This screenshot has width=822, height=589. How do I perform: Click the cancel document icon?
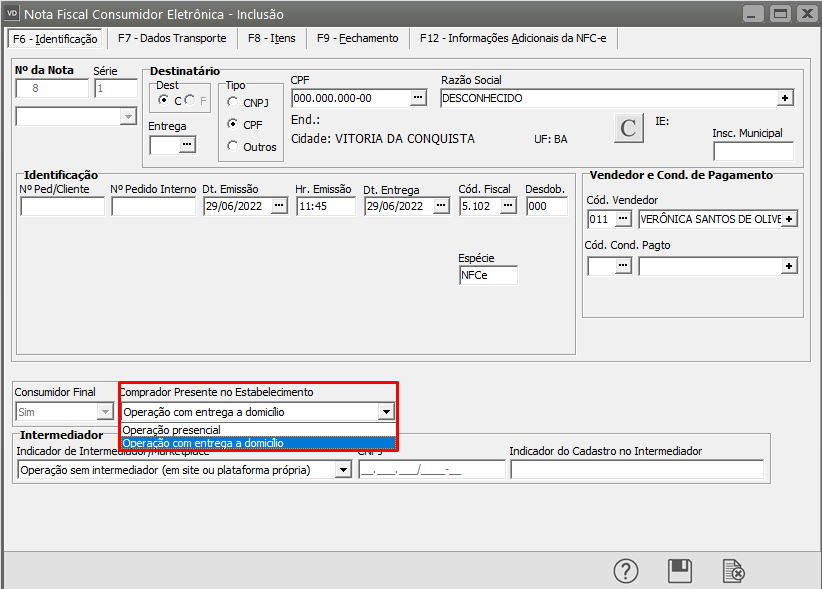733,570
